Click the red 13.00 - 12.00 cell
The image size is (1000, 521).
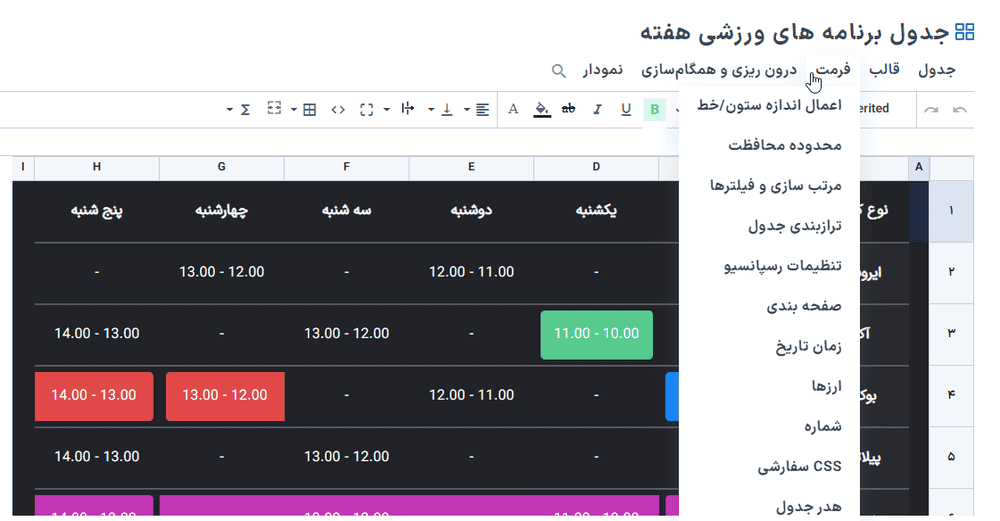[224, 395]
